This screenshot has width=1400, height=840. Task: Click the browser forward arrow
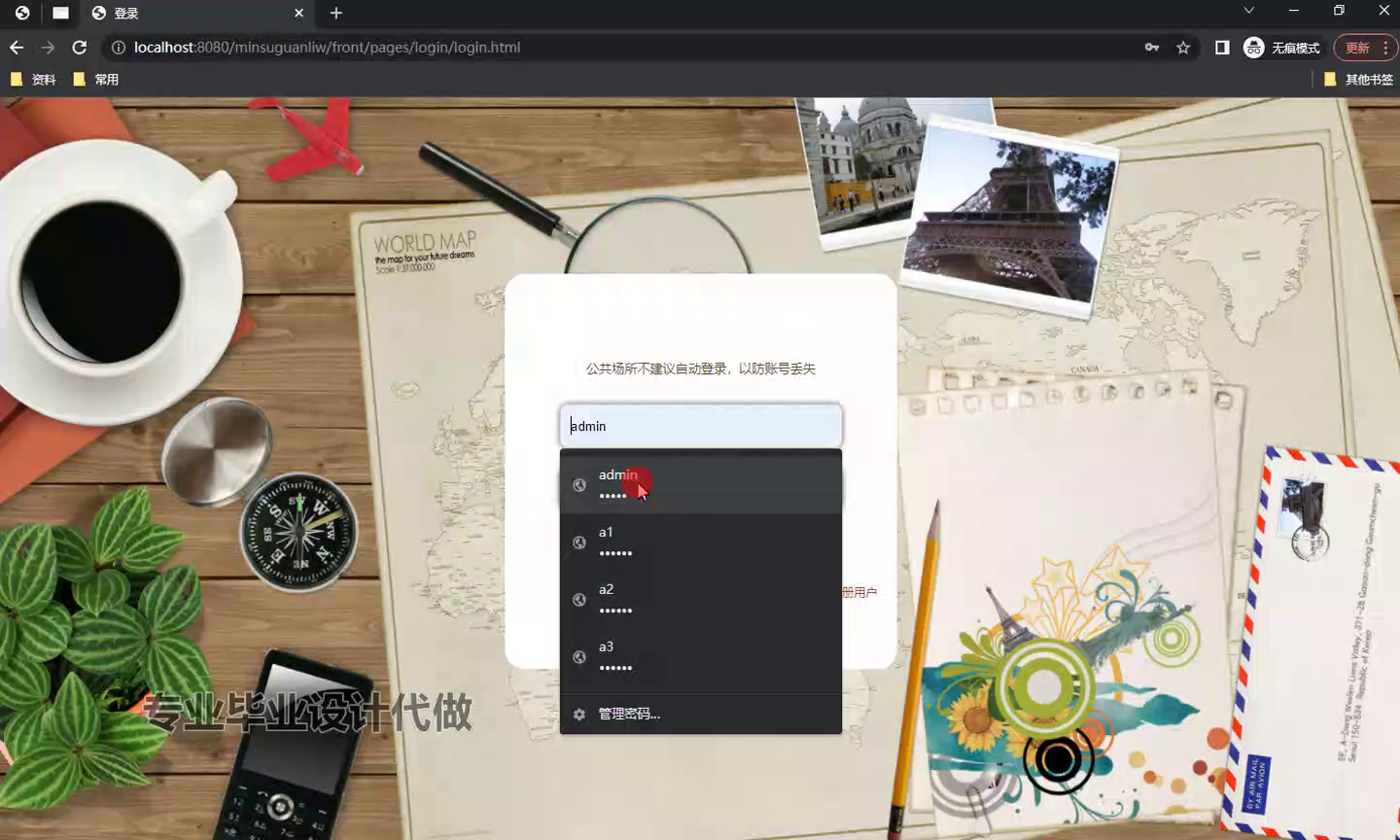[x=48, y=47]
